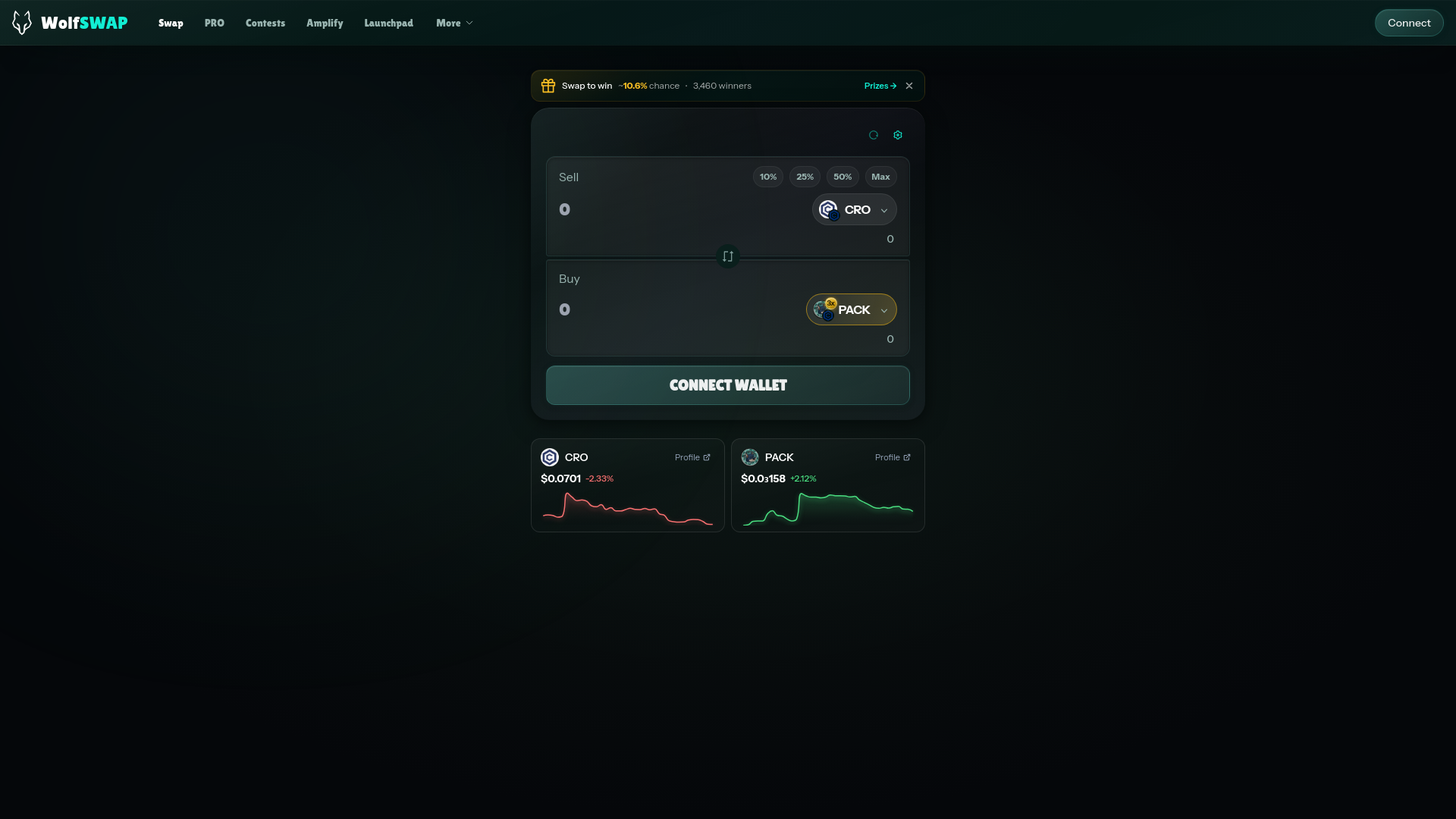Expand the More menu
Image resolution: width=1456 pixels, height=819 pixels.
[454, 23]
